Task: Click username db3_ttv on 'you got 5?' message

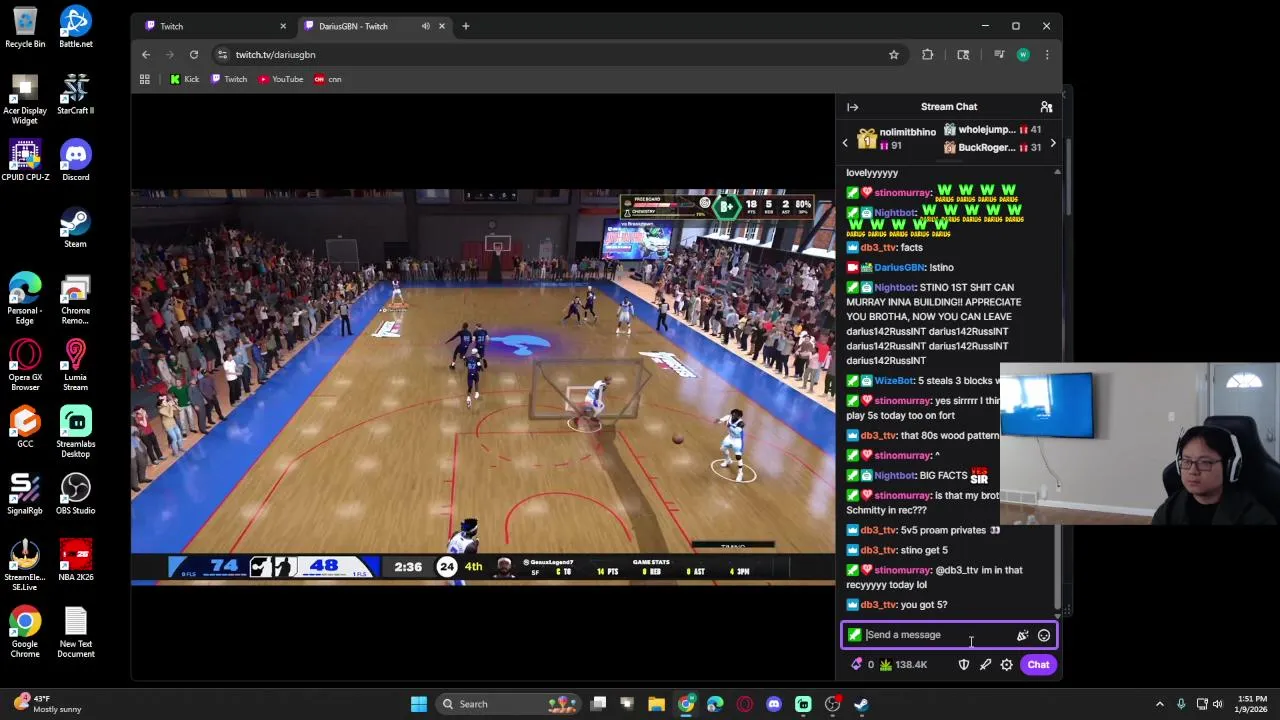Action: [x=878, y=605]
